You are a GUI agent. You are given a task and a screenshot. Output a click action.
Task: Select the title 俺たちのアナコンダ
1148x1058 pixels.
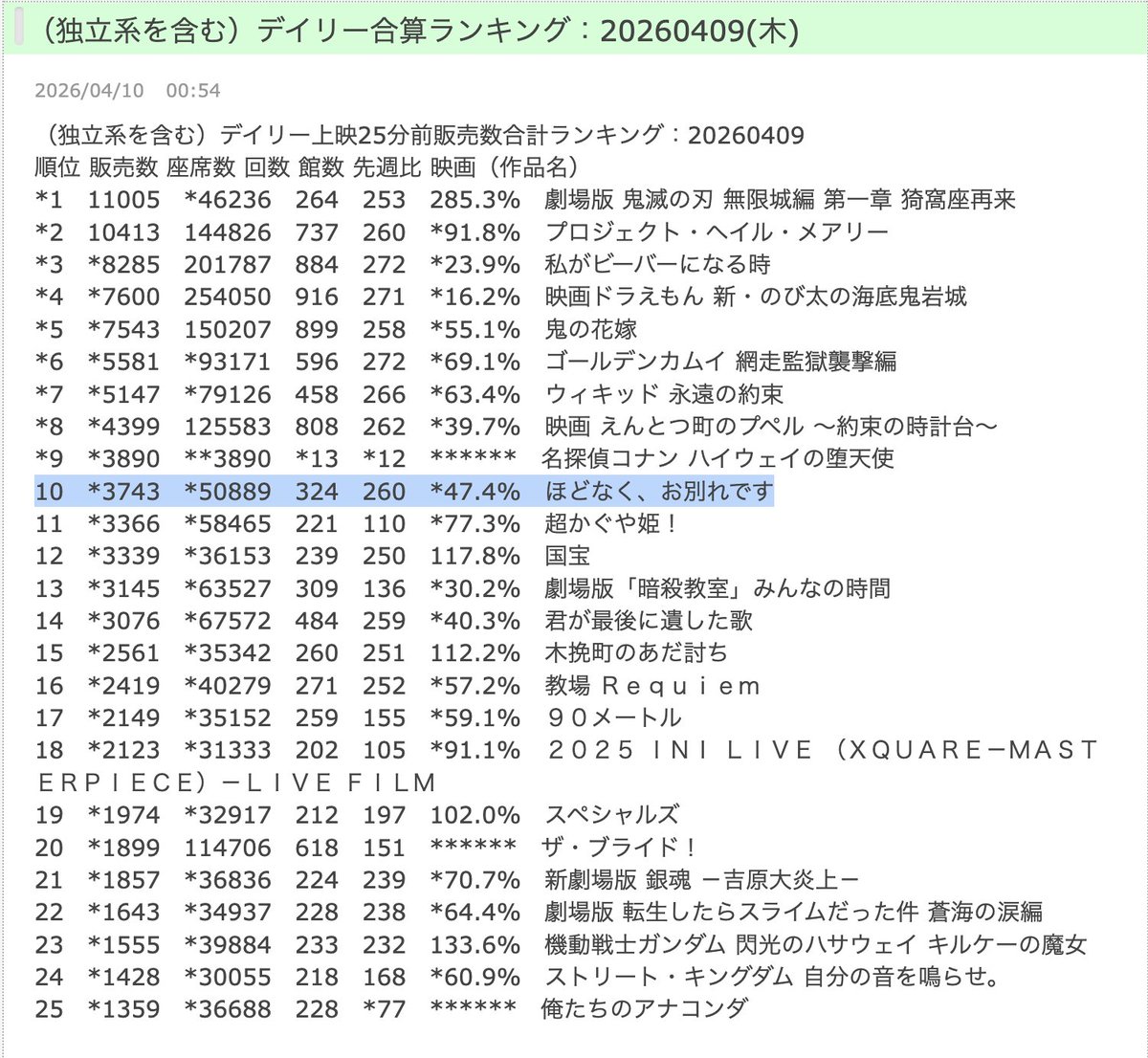[645, 1010]
